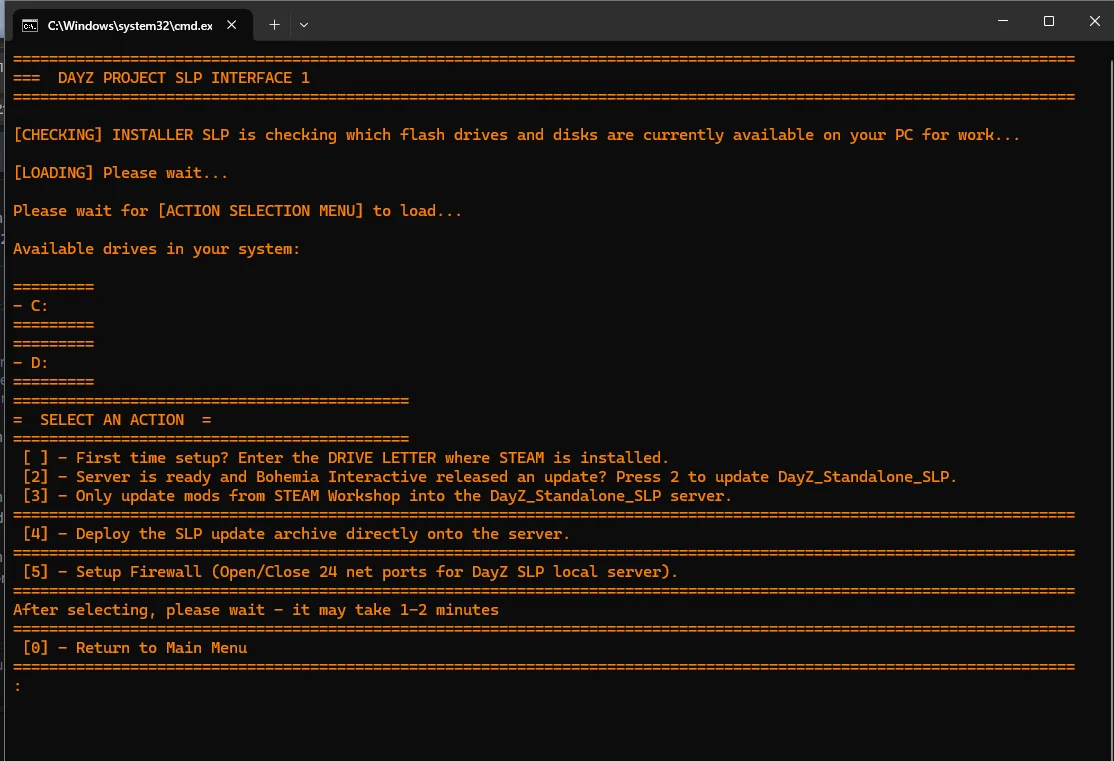The height and width of the screenshot is (761, 1114).
Task: Click the 'SELECT AN ACTION' heading
Action: point(112,420)
